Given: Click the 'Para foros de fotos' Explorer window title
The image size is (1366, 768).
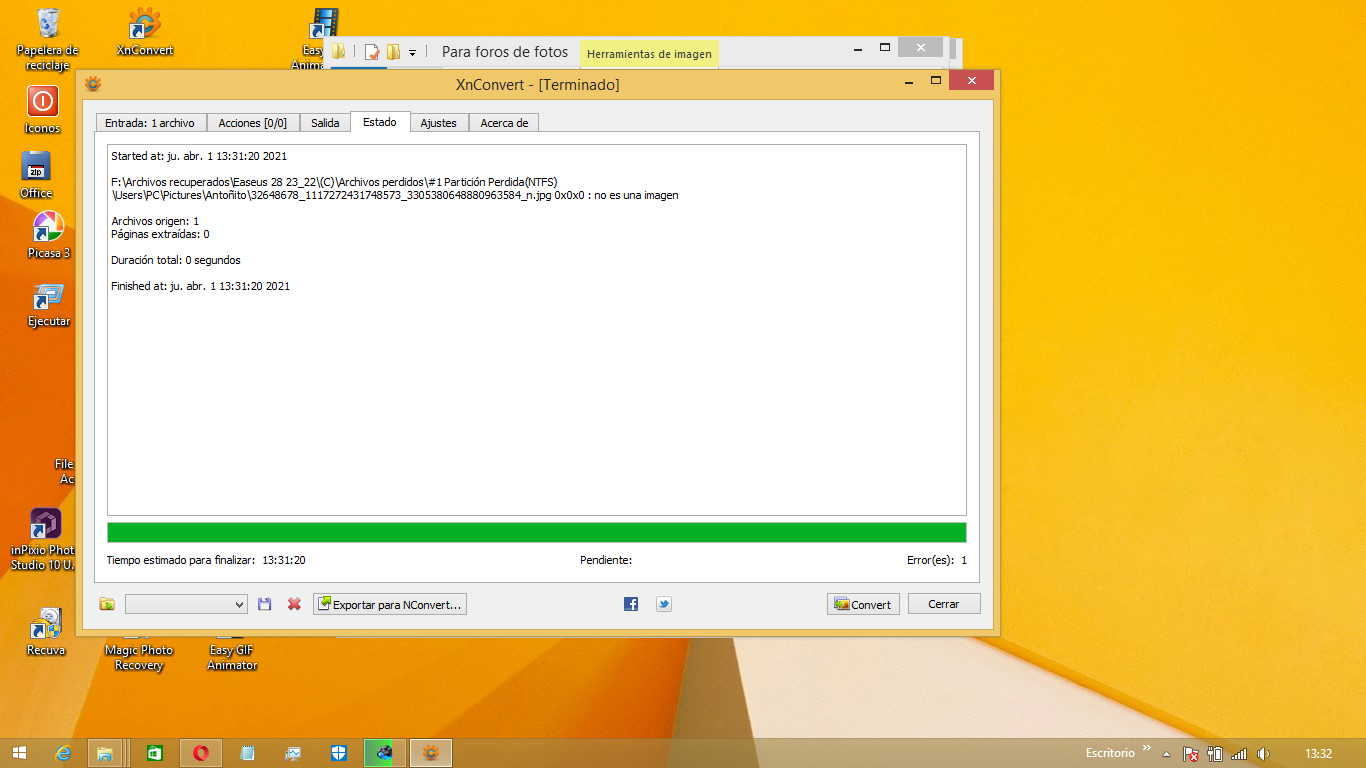Looking at the screenshot, I should 505,52.
